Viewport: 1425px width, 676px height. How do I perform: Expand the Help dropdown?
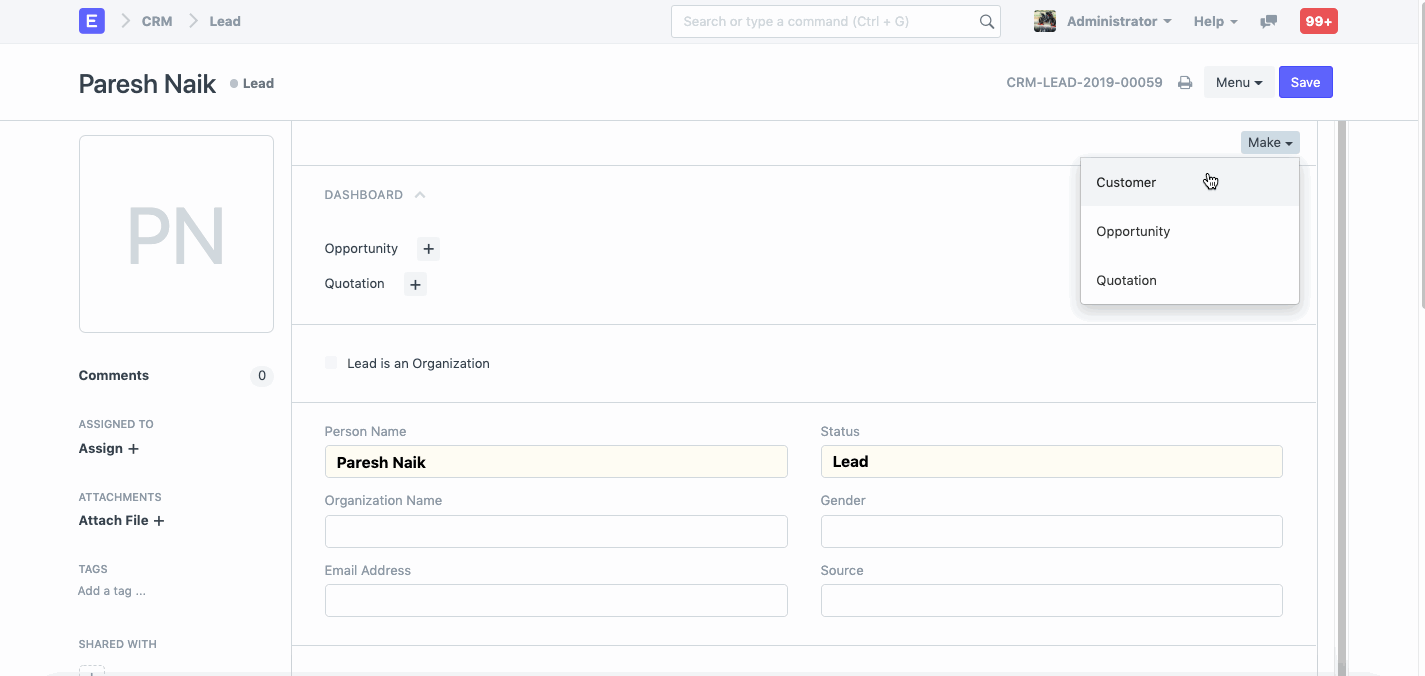click(x=1215, y=21)
